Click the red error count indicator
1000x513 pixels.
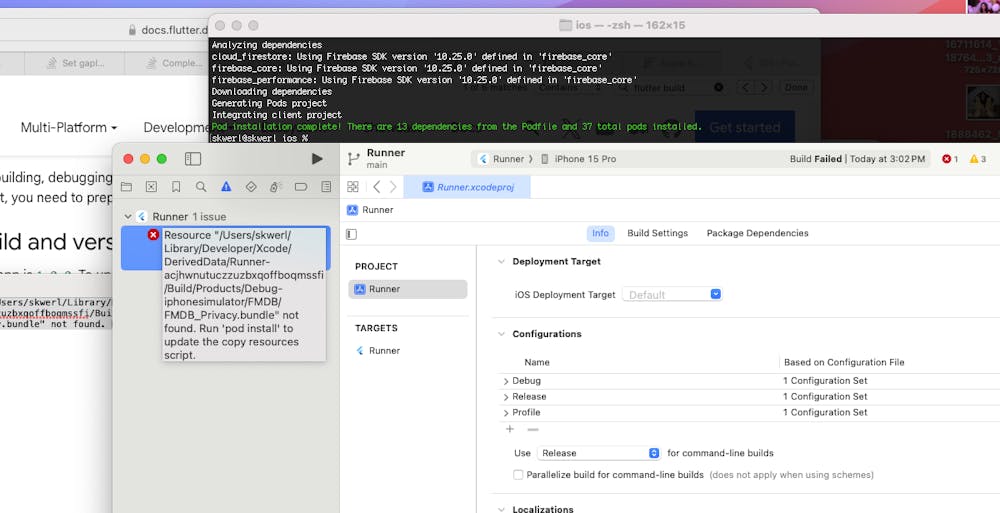pos(950,159)
